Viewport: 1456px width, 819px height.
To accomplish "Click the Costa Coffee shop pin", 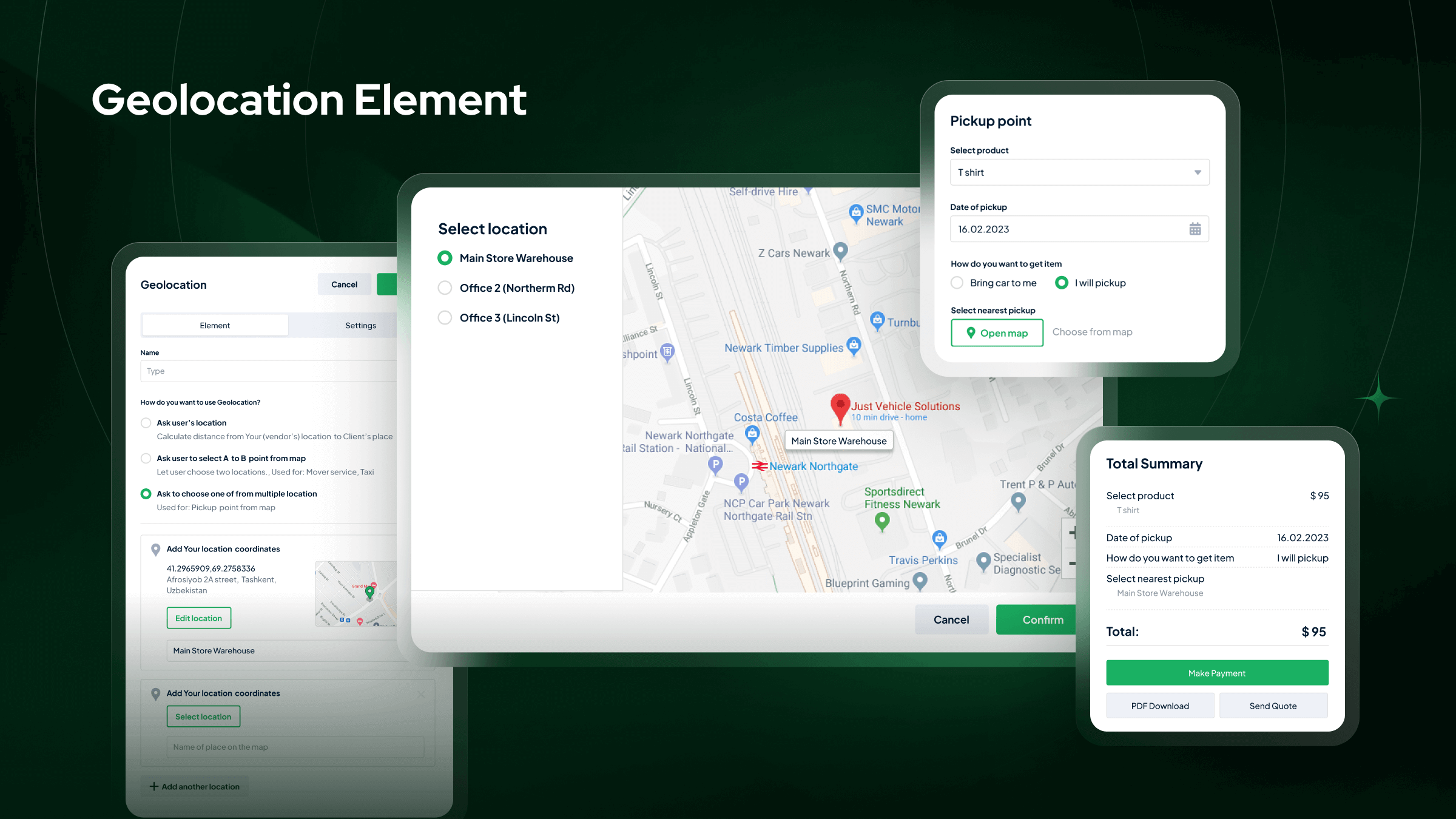I will [x=752, y=433].
